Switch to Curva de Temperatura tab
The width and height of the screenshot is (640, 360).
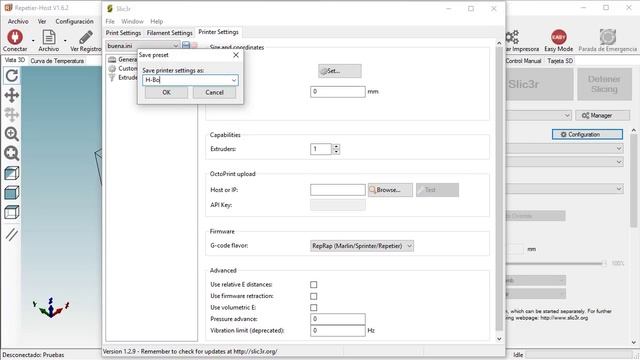pos(57,61)
